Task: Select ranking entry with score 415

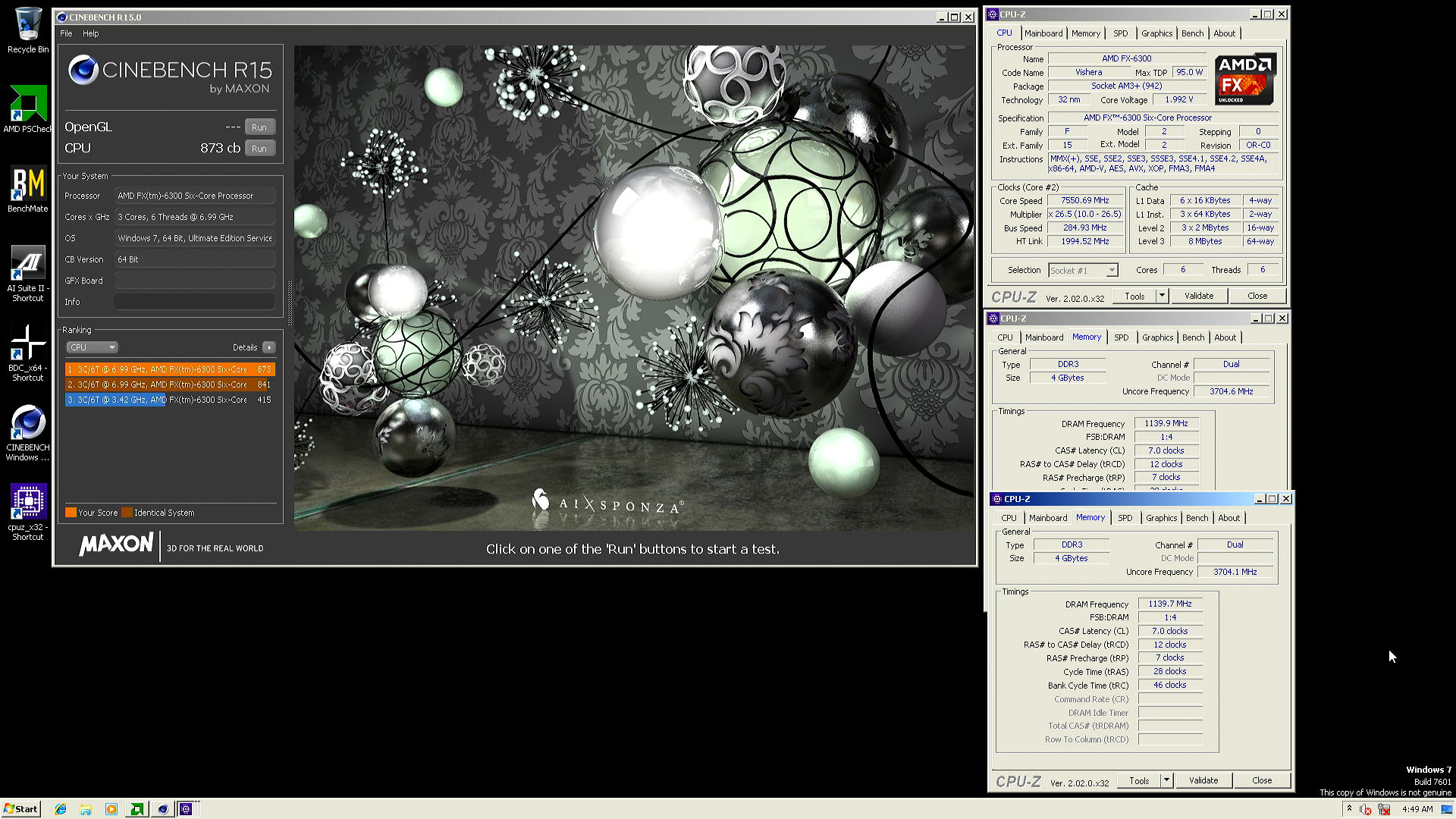Action: click(170, 400)
